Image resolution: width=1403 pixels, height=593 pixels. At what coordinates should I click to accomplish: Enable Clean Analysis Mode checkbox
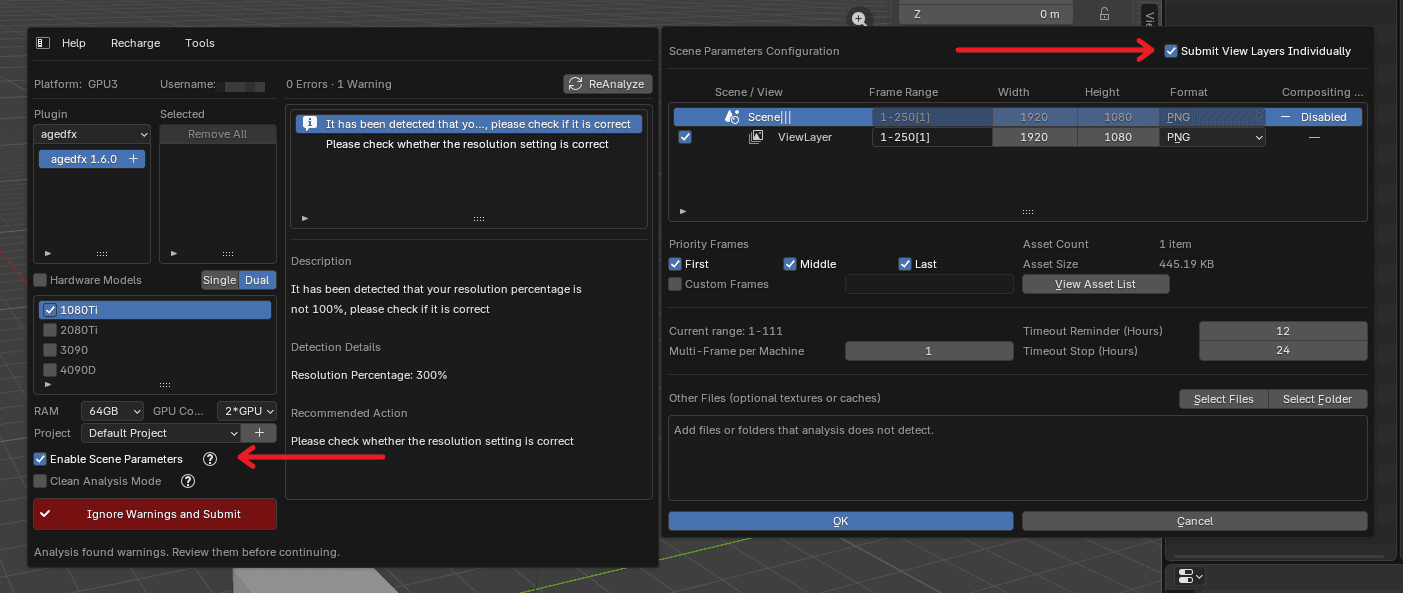pos(40,481)
